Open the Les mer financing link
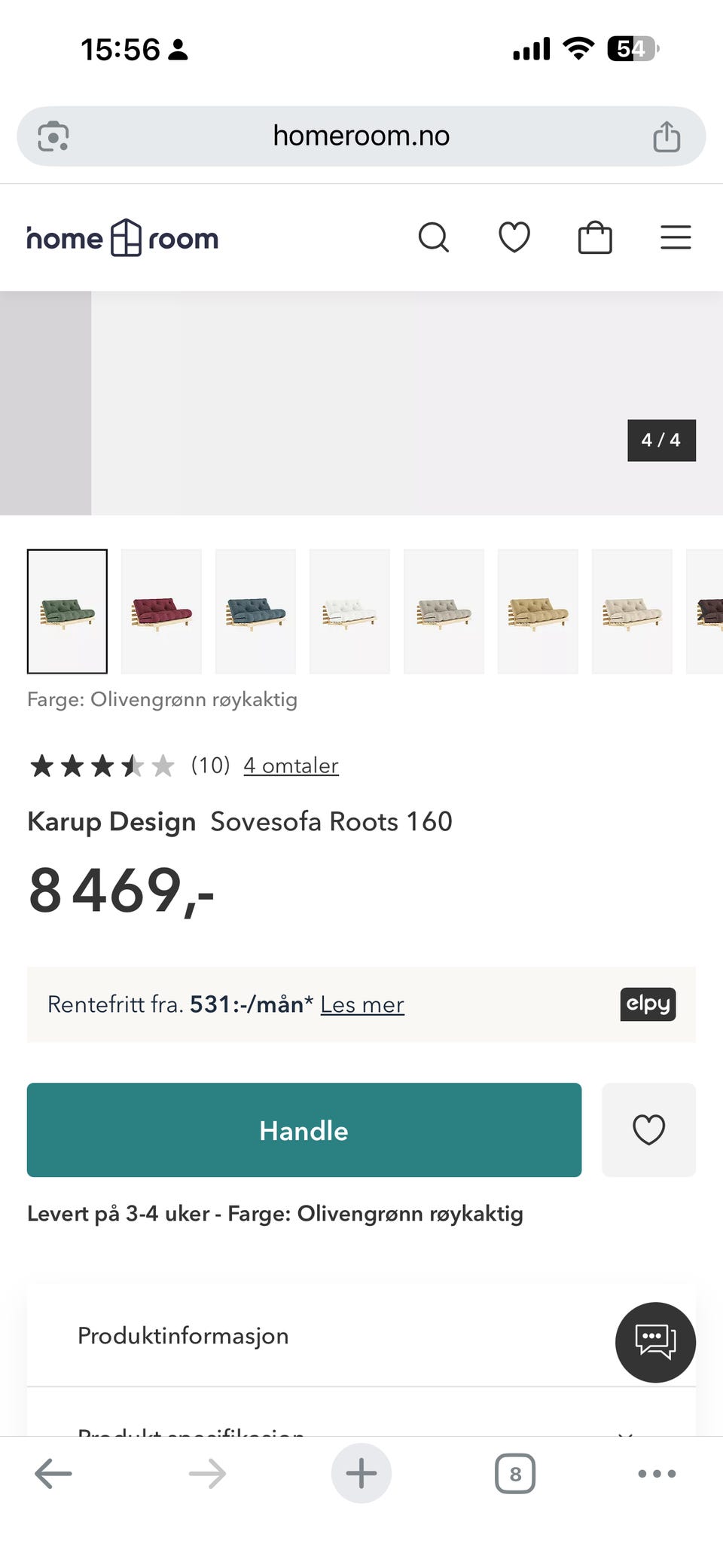 tap(362, 1004)
